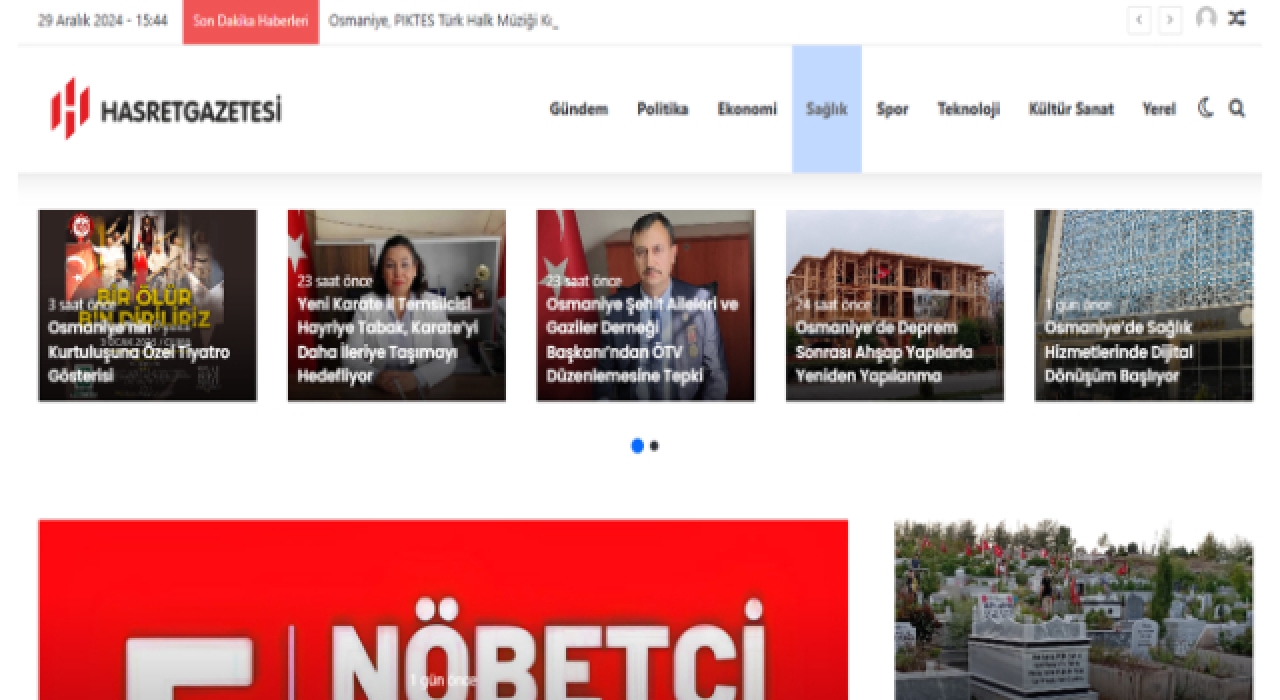Open the ticker headline about PIKTES Türk Halk Müziği

[x=442, y=21]
